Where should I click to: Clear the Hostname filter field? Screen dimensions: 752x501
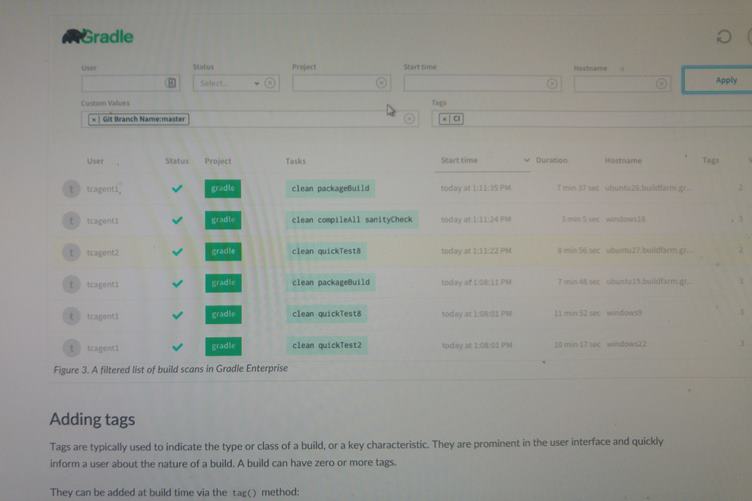click(661, 83)
